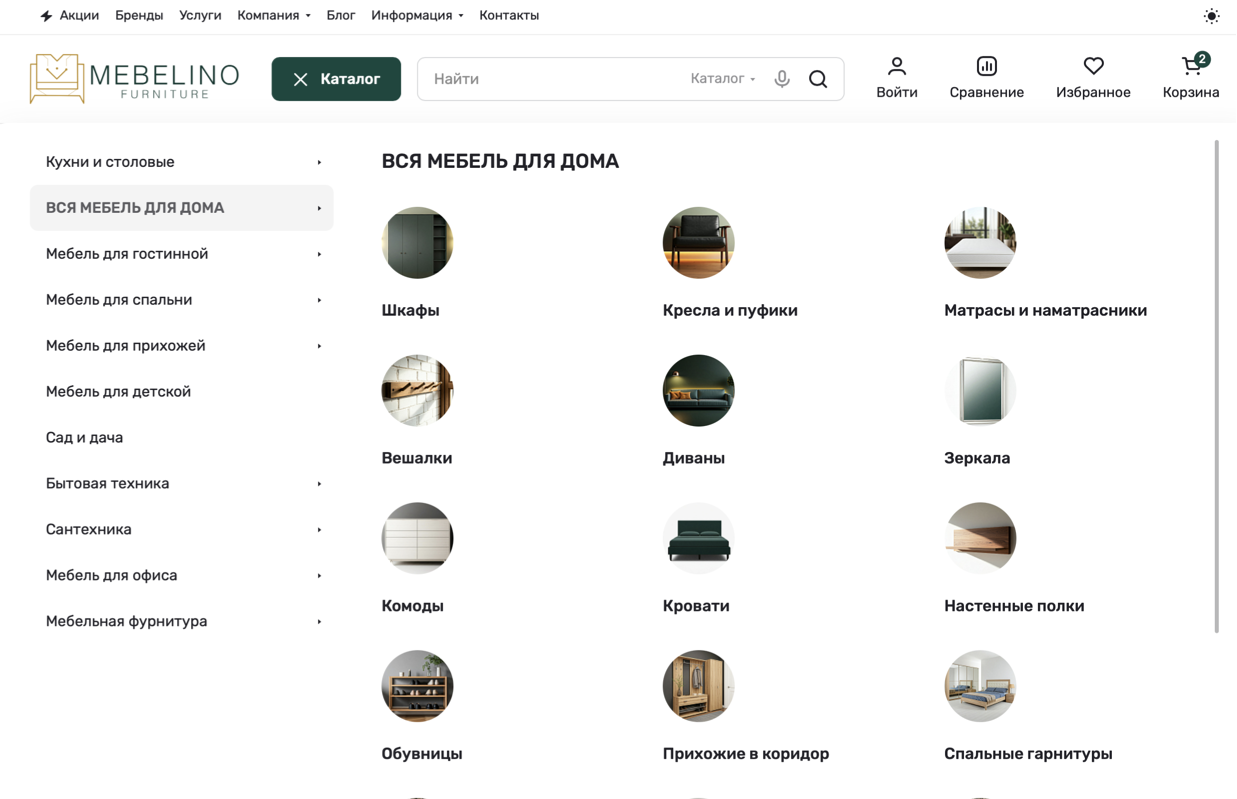This screenshot has width=1237, height=799.
Task: Click the Настенные полки round thumbnail
Action: [x=980, y=539]
